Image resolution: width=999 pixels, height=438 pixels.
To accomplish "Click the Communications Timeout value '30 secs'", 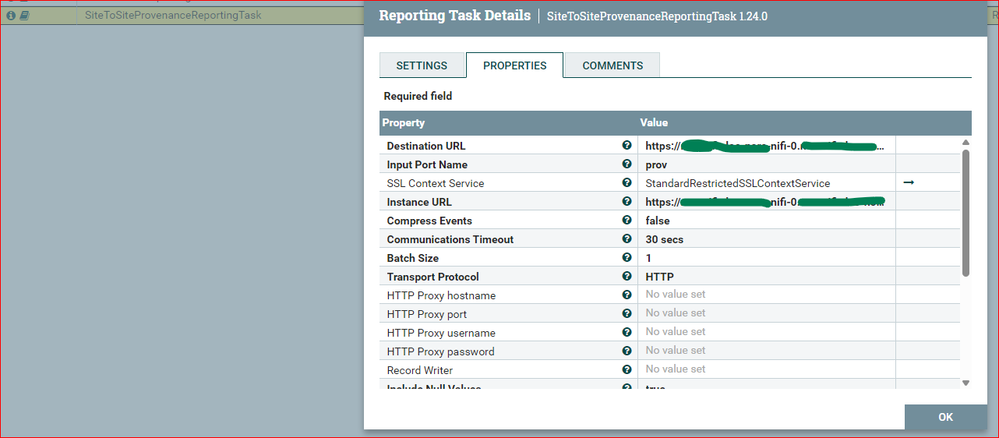I will [x=665, y=239].
